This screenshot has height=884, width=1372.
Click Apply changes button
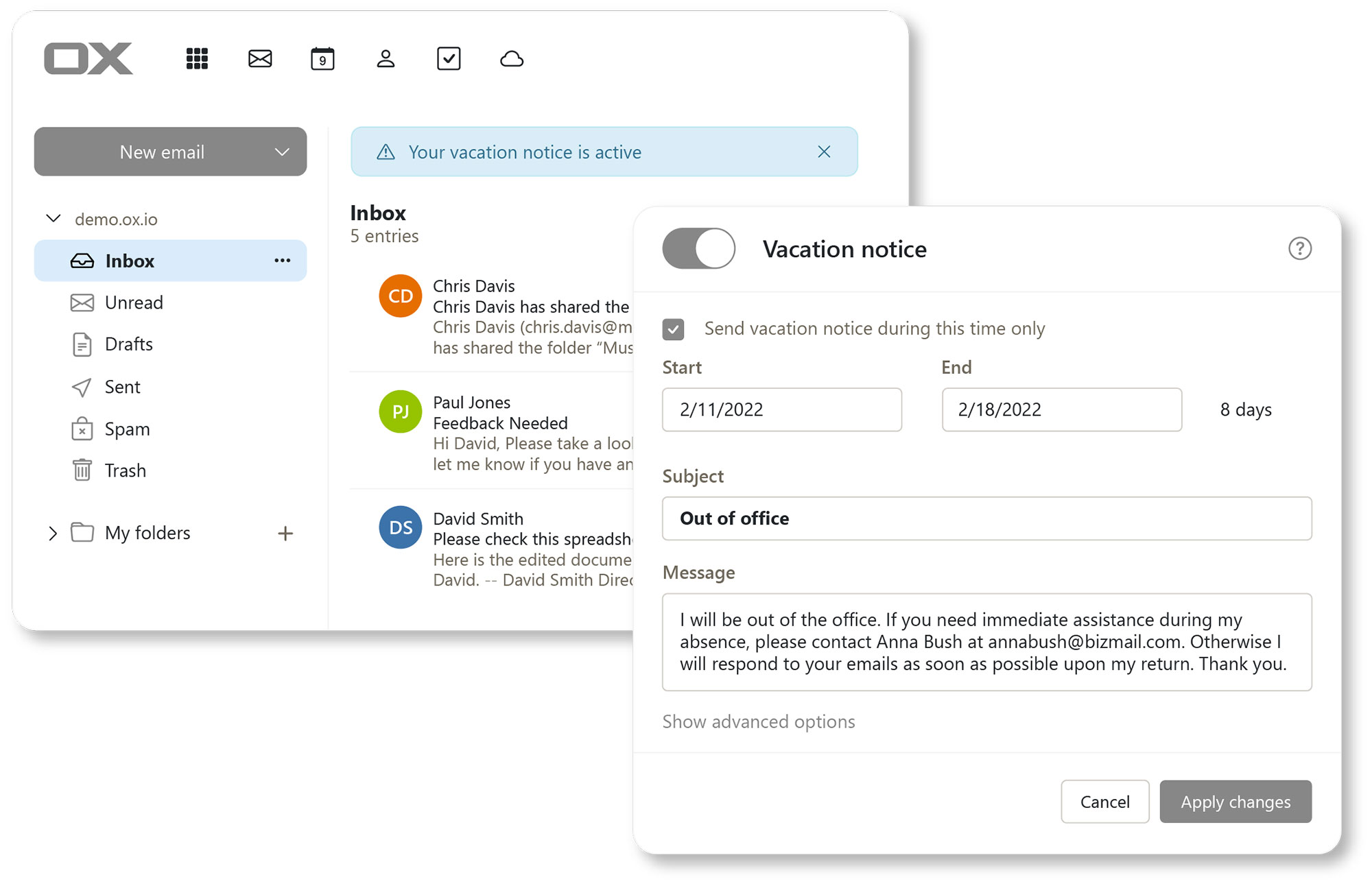pyautogui.click(x=1235, y=802)
